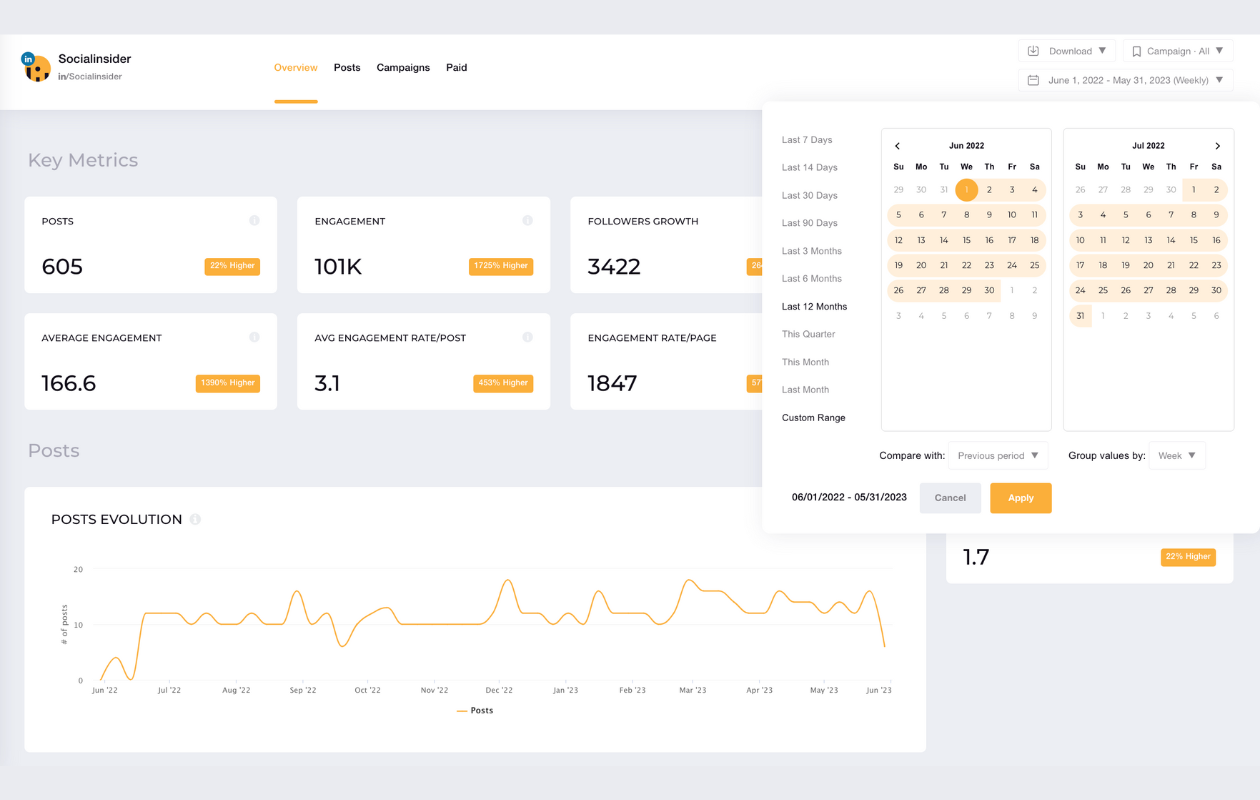Select July 14 in Jul 2022 calendar
Screen dimensions: 1260x800
pos(1171,240)
